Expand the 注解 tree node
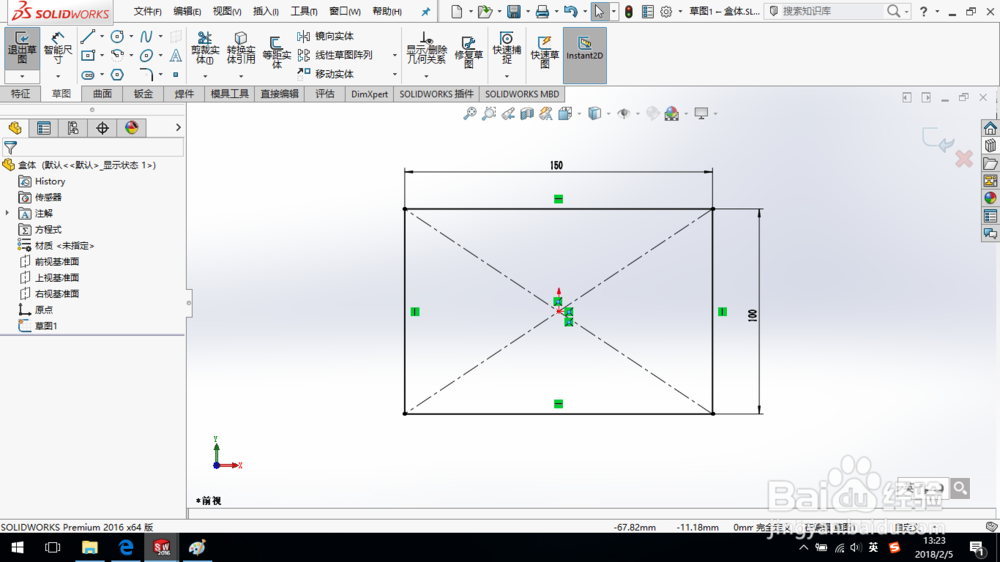The height and width of the screenshot is (562, 1000). tap(7, 213)
